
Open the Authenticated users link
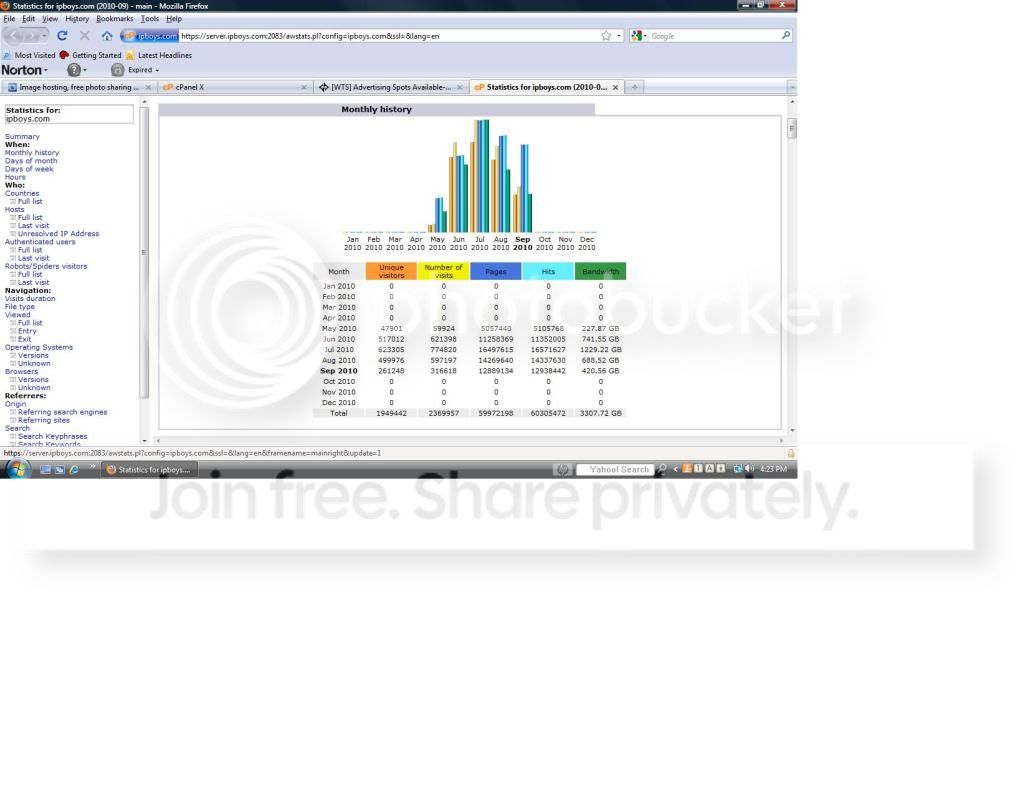[40, 241]
